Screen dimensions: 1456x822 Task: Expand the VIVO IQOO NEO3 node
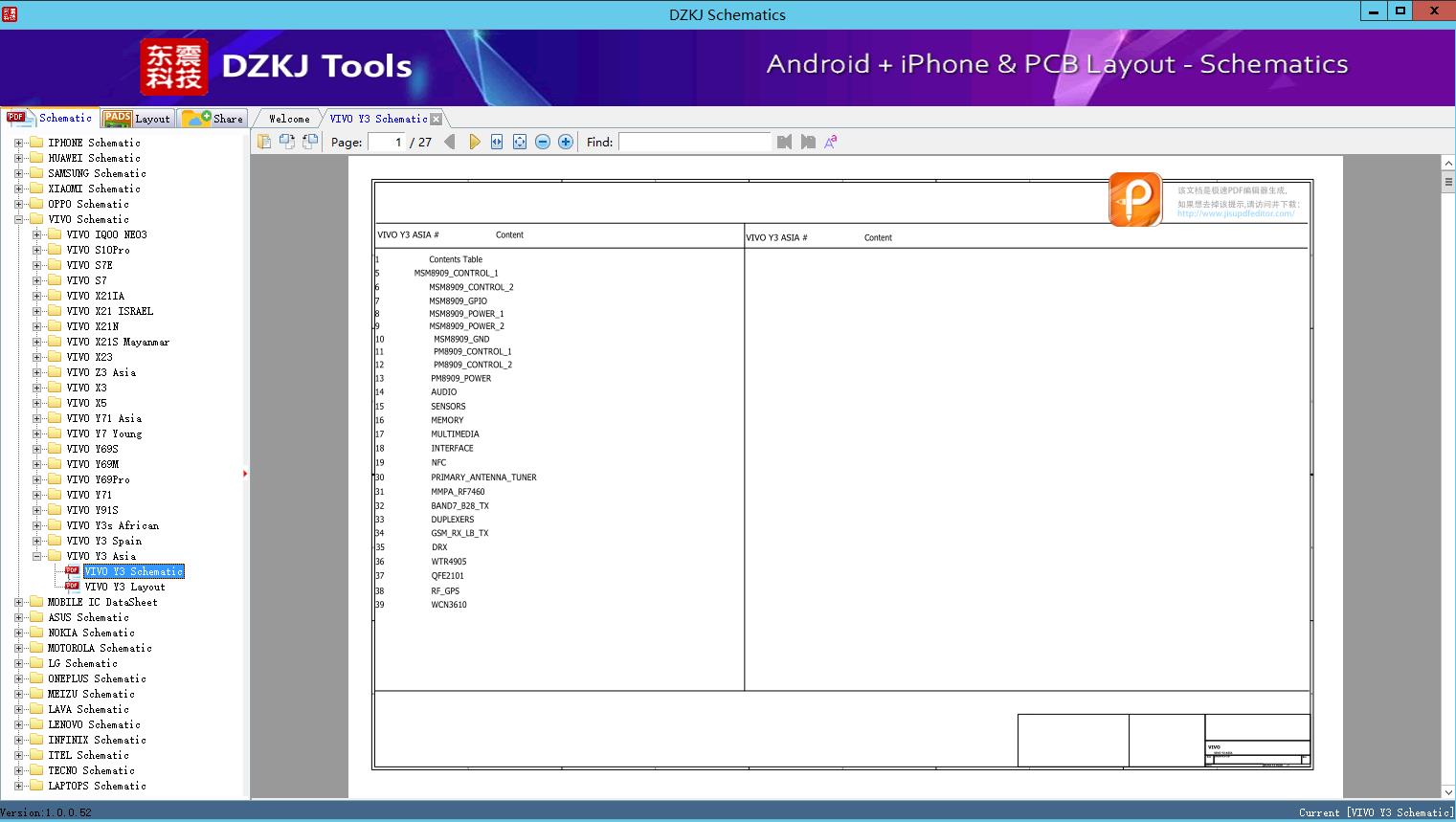(36, 234)
